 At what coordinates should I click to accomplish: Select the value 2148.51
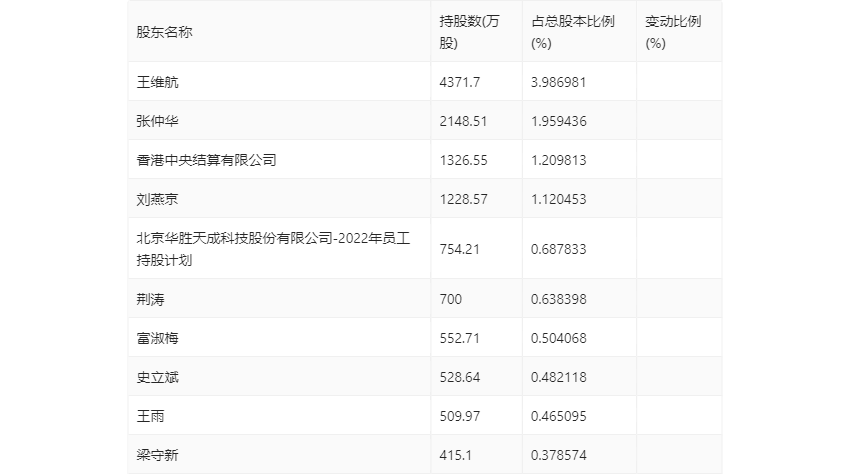tap(463, 121)
